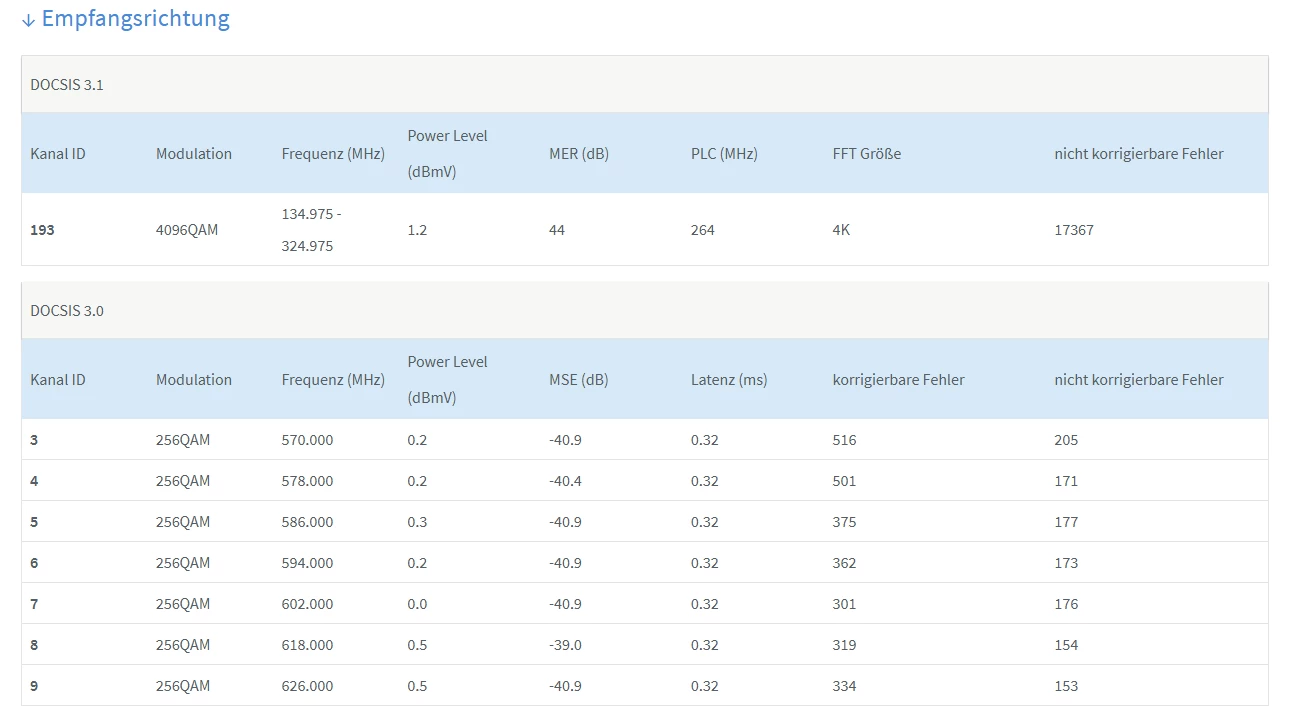Click the down arrow icon beside Empfangsrichtung
Screen dimensions: 1290x706
(28, 20)
